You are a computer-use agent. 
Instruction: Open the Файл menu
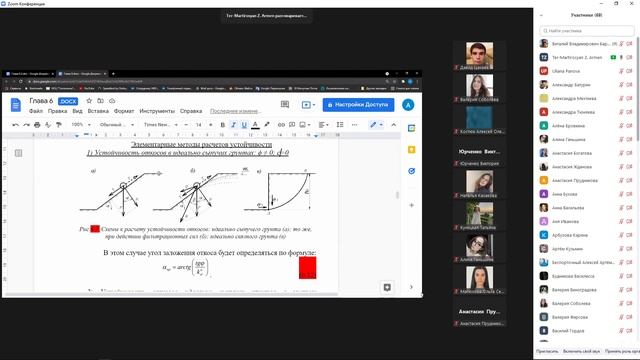pos(36,111)
